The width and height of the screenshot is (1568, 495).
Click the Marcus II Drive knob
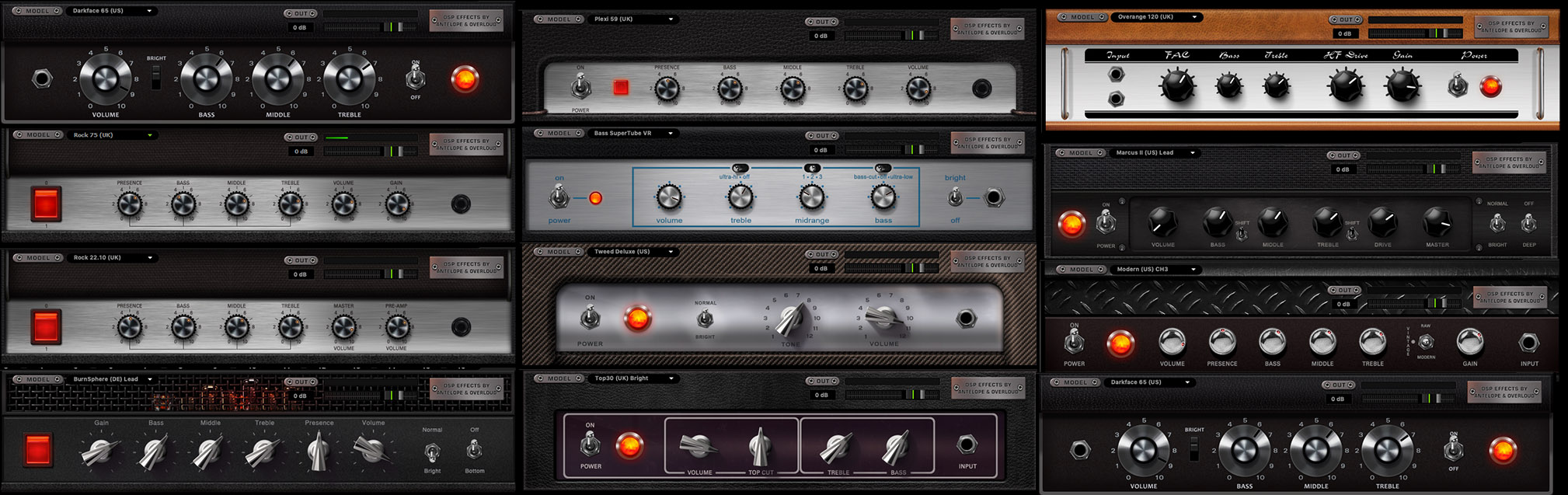click(x=1382, y=222)
